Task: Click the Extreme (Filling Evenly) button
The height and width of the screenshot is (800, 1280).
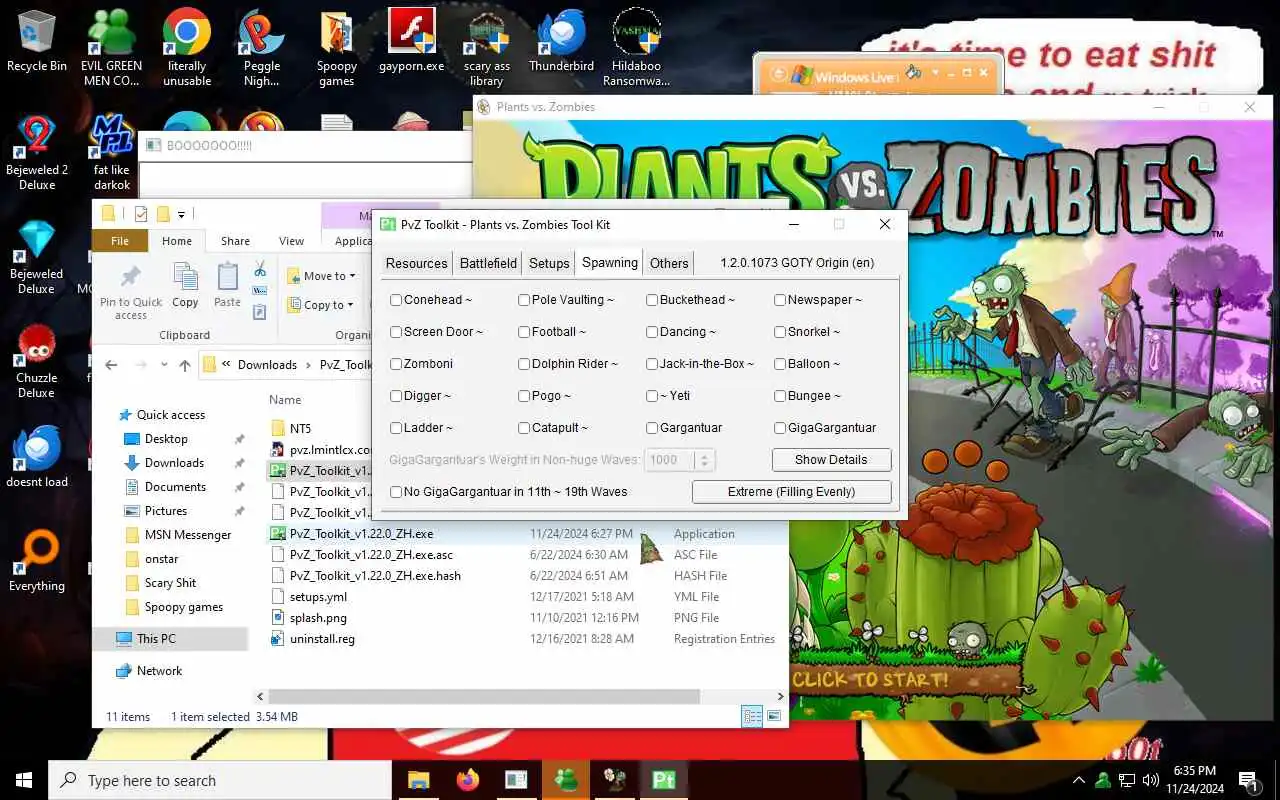Action: click(791, 492)
